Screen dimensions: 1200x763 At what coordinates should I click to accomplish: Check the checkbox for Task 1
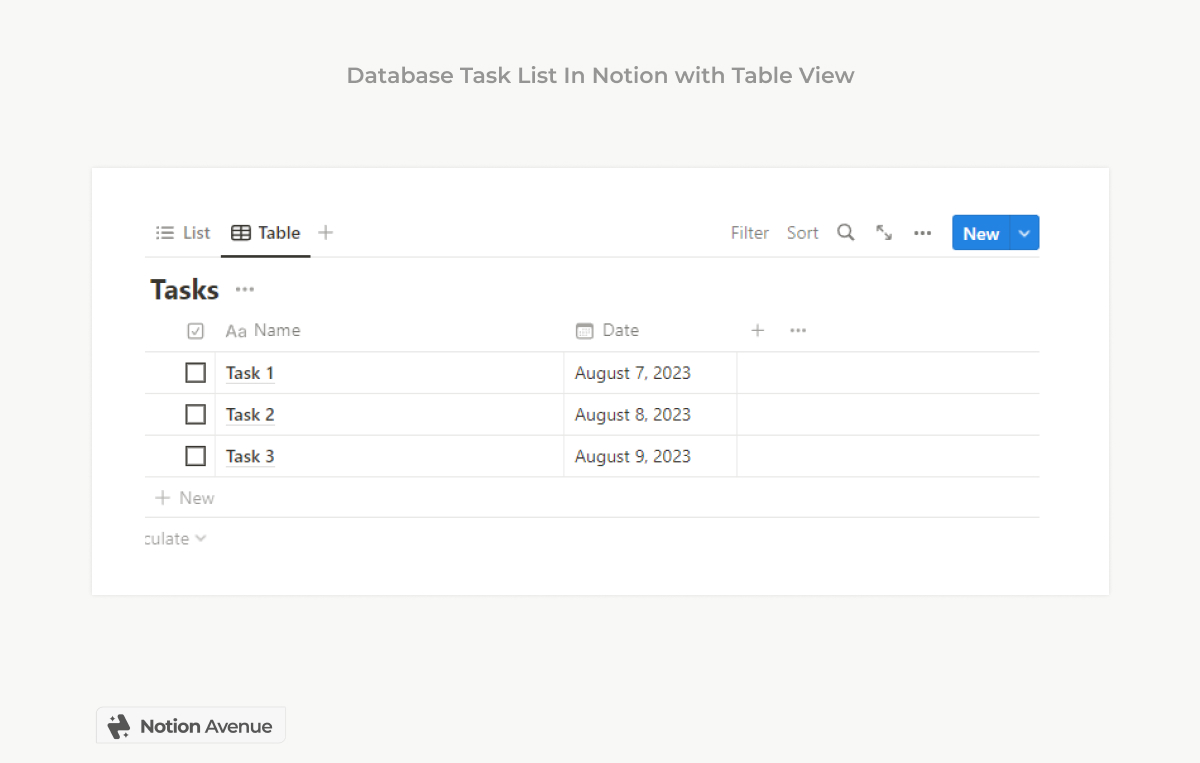click(x=195, y=372)
